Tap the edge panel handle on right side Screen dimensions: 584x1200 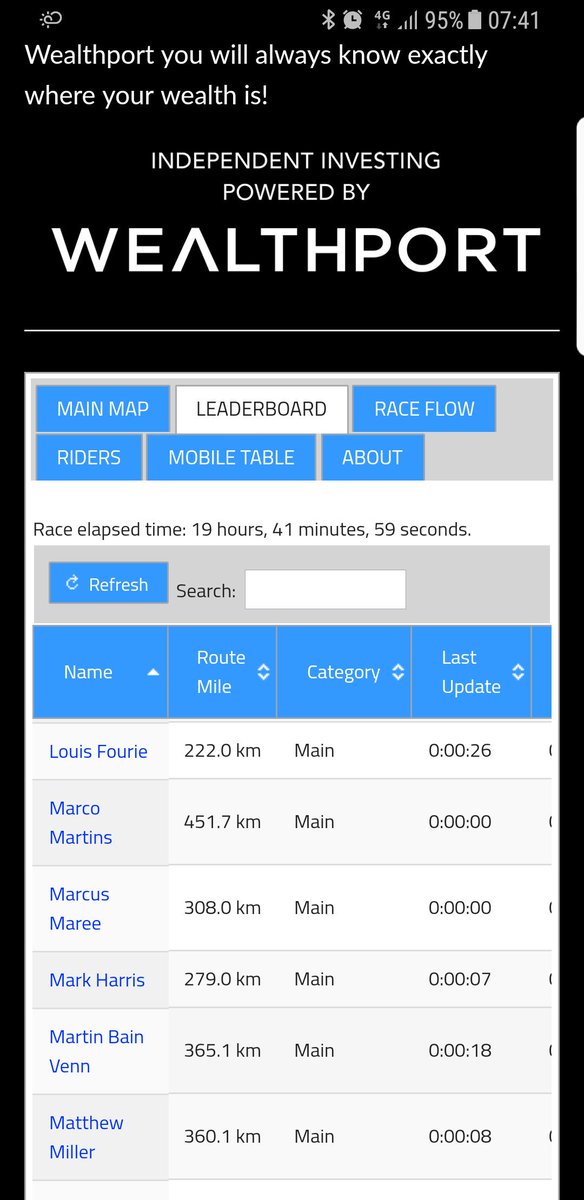point(580,236)
